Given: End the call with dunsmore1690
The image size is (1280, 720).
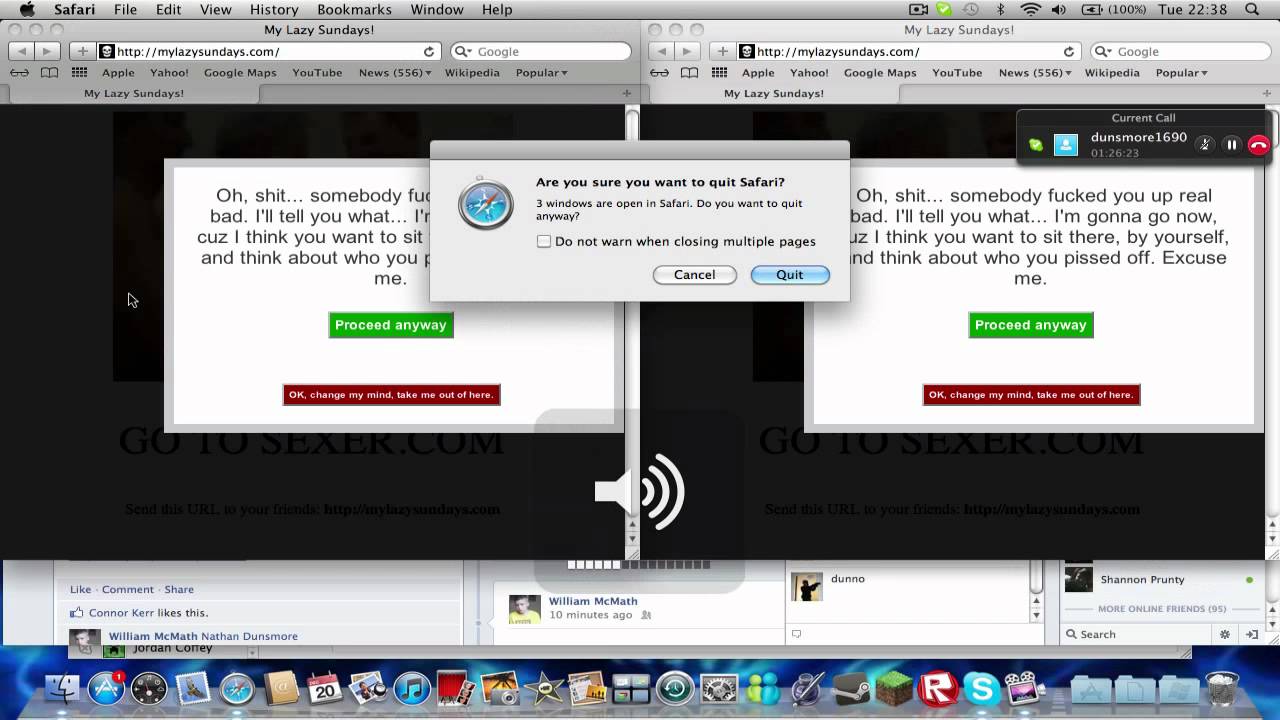Looking at the screenshot, I should click(1258, 145).
